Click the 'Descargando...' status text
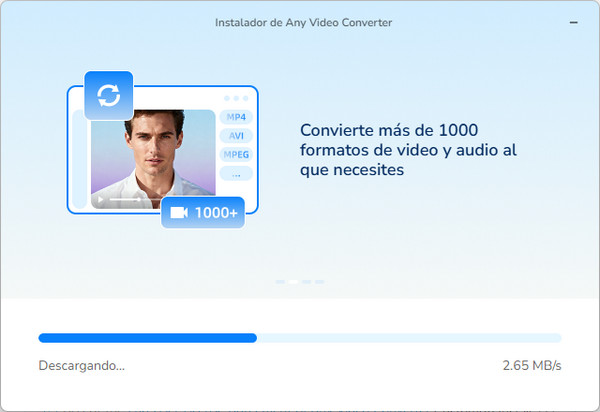600x412 pixels. pos(82,365)
